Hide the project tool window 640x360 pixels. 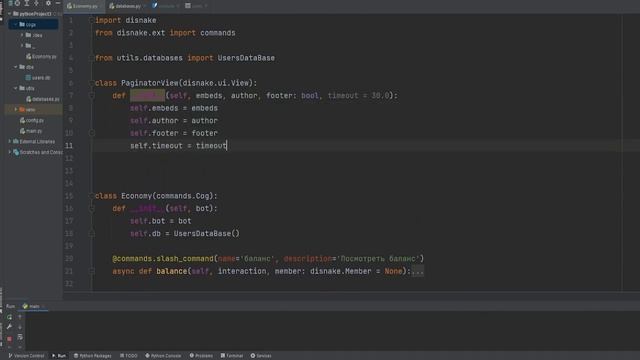[58, 3]
